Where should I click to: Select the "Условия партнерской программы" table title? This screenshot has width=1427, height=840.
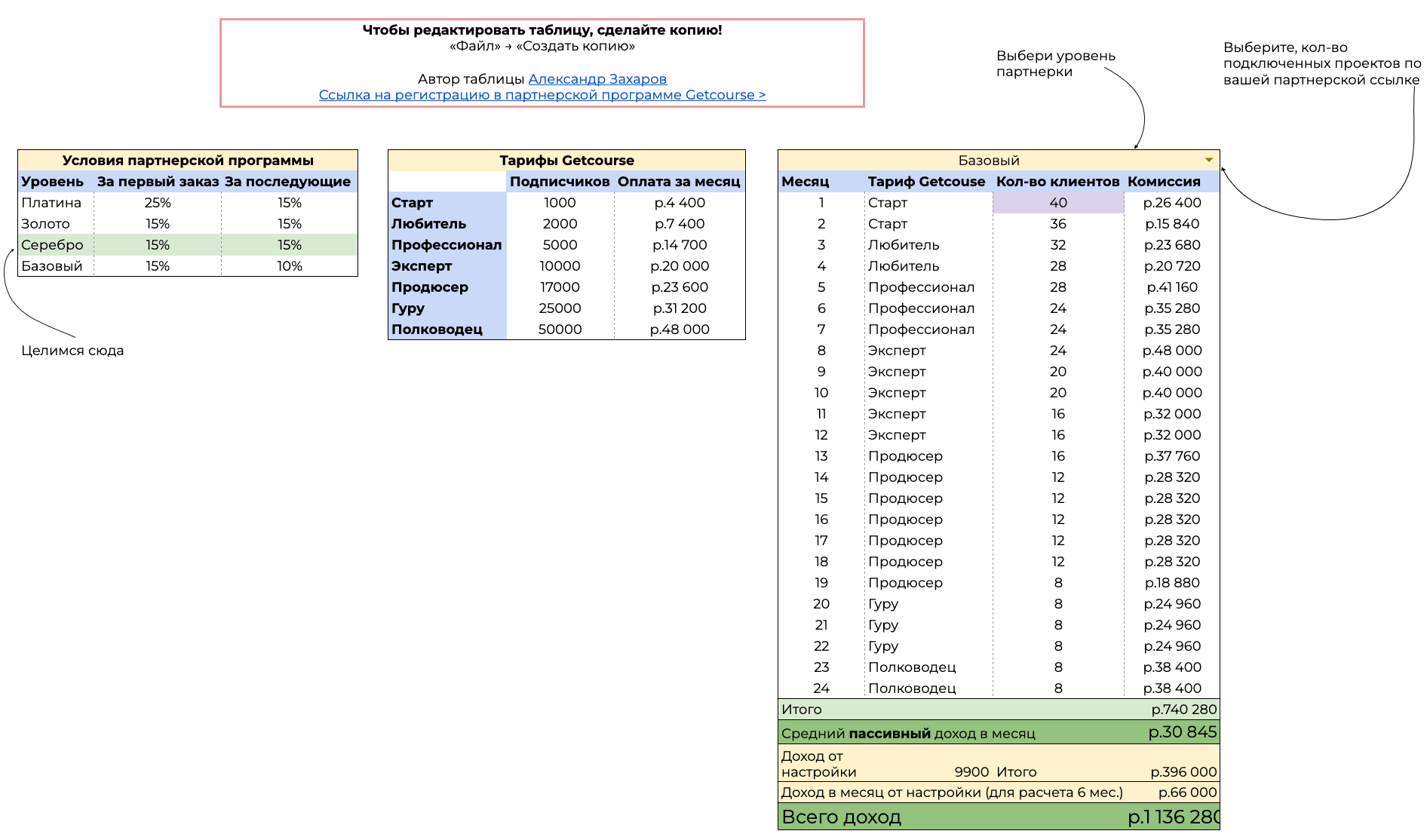pos(188,161)
